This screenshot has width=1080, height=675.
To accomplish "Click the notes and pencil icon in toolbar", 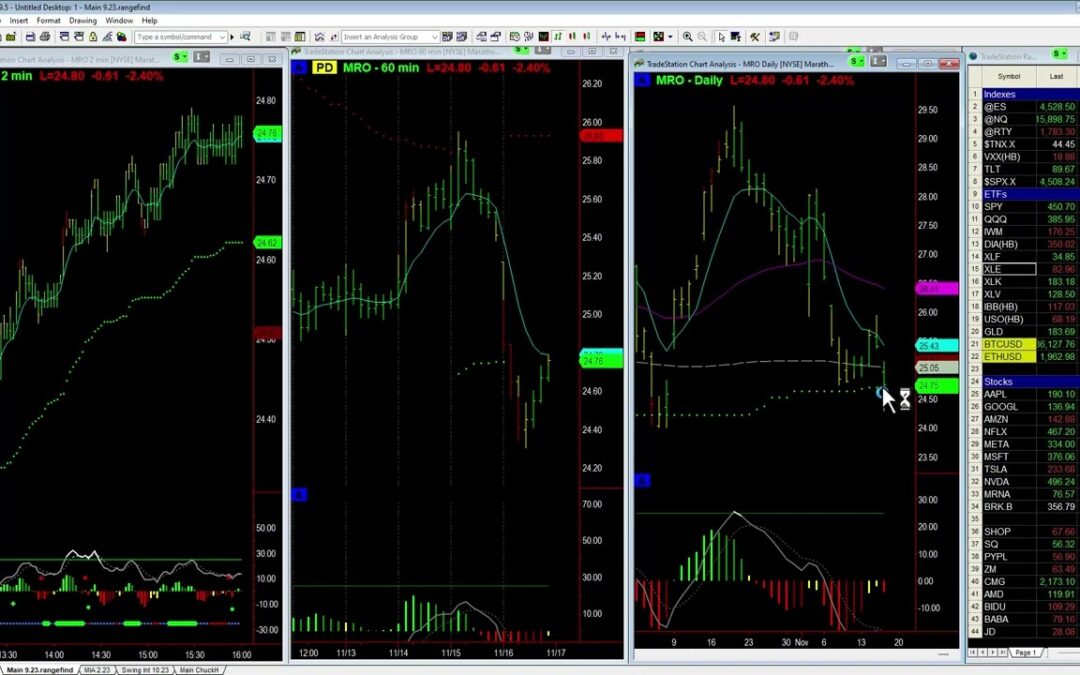I will tap(774, 37).
